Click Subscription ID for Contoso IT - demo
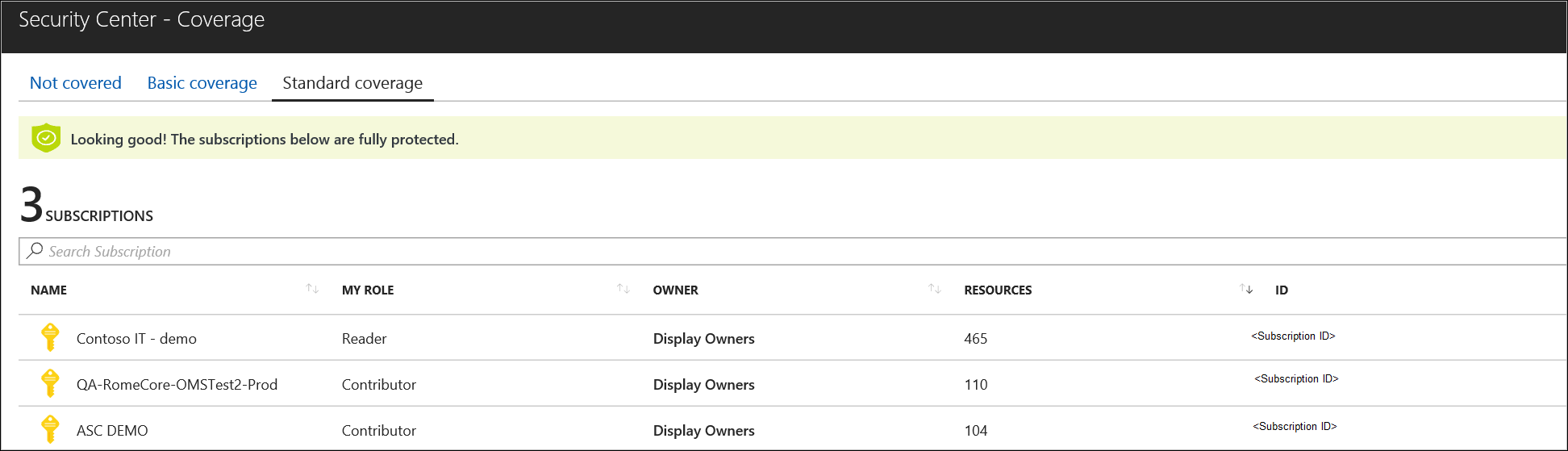The width and height of the screenshot is (1568, 451). coord(1293,336)
